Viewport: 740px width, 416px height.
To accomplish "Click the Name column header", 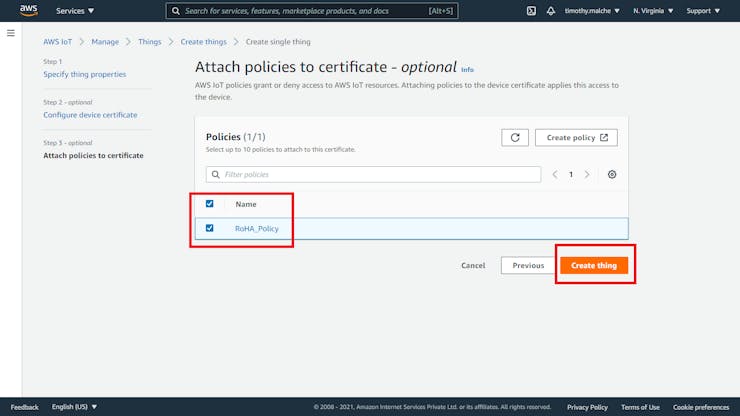I will click(x=246, y=204).
